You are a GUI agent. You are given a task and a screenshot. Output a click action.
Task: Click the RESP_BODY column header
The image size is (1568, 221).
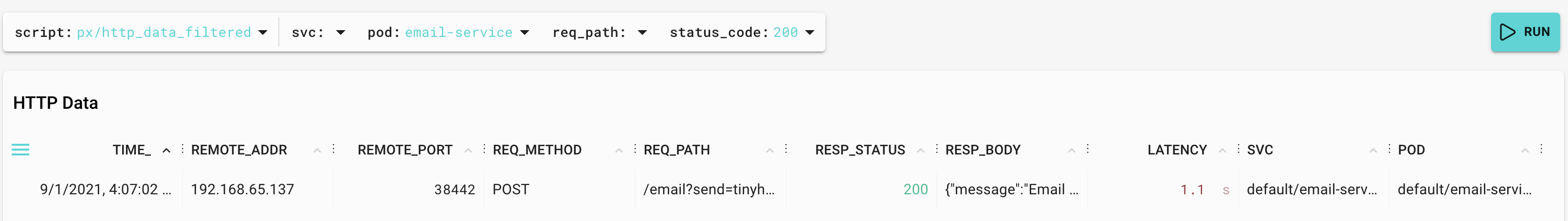[983, 150]
